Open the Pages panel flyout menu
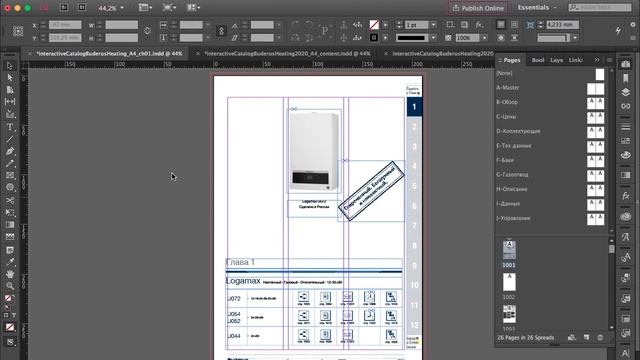Screen dimensions: 640x360 click(x=609, y=60)
